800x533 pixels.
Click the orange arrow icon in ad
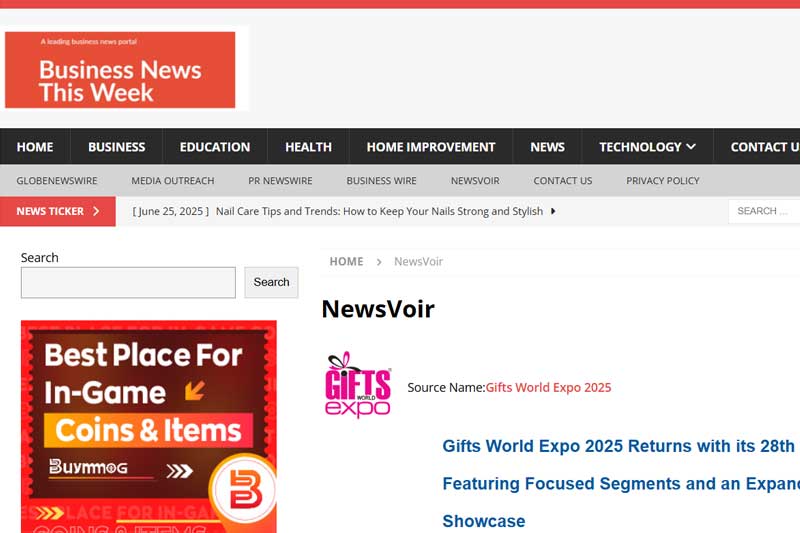tap(194, 391)
